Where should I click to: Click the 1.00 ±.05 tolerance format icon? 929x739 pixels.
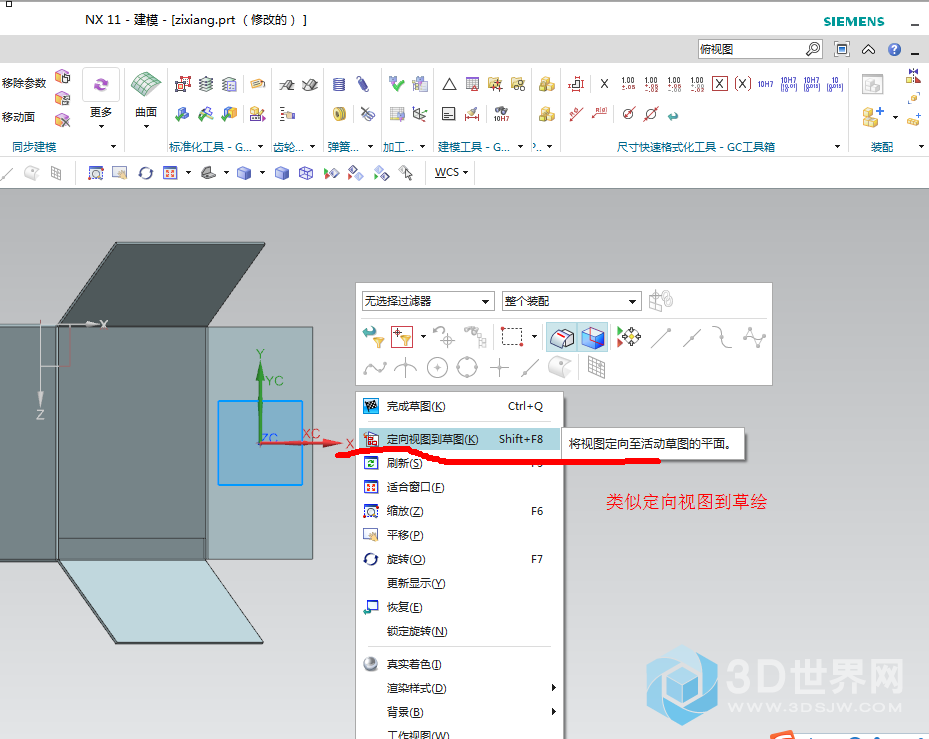click(628, 84)
